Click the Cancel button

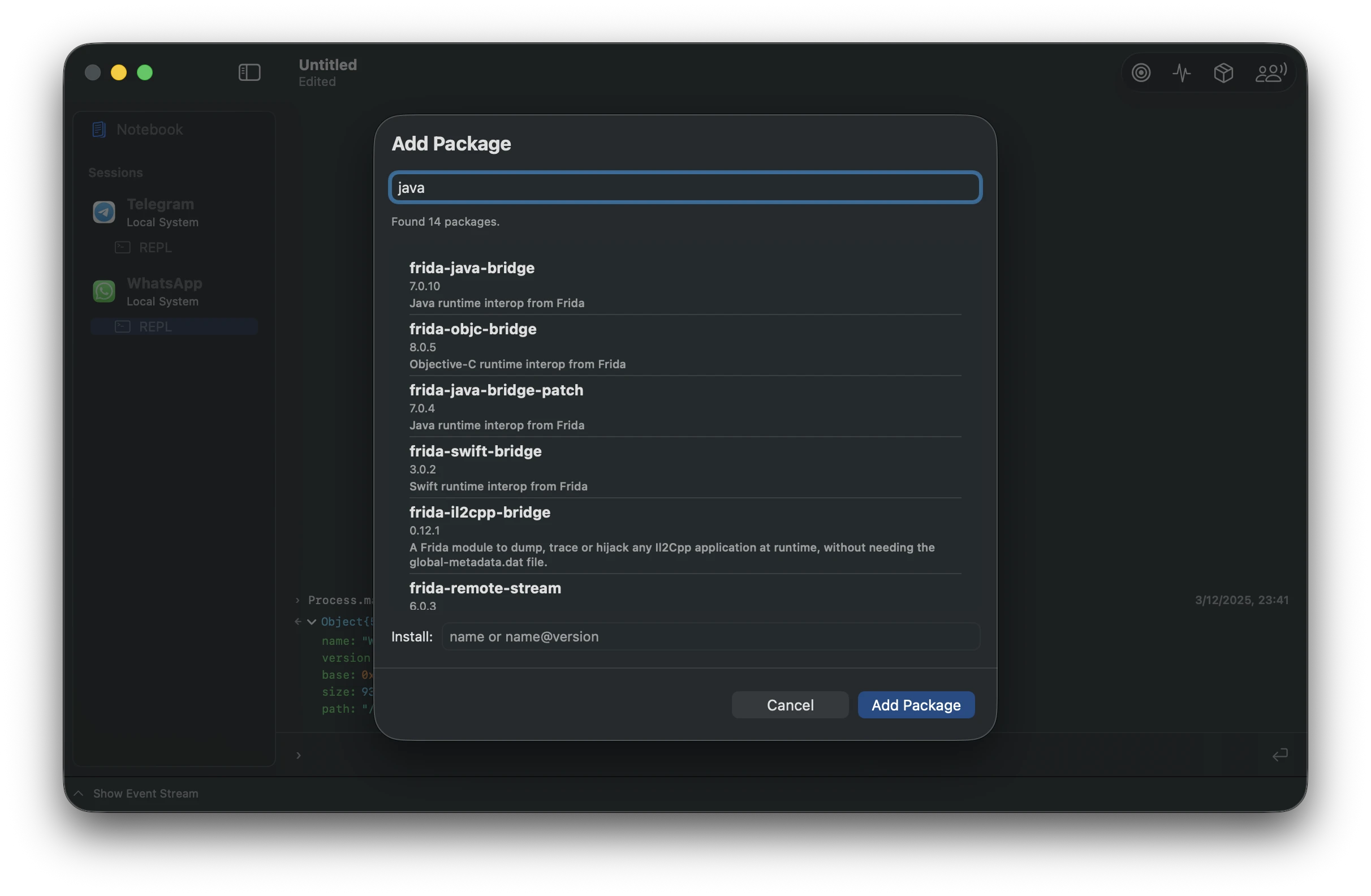[x=790, y=705]
